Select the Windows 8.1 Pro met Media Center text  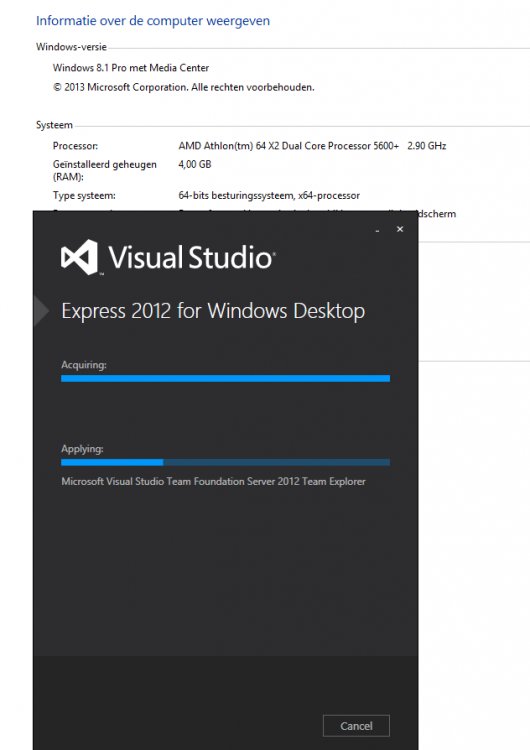pyautogui.click(x=131, y=68)
